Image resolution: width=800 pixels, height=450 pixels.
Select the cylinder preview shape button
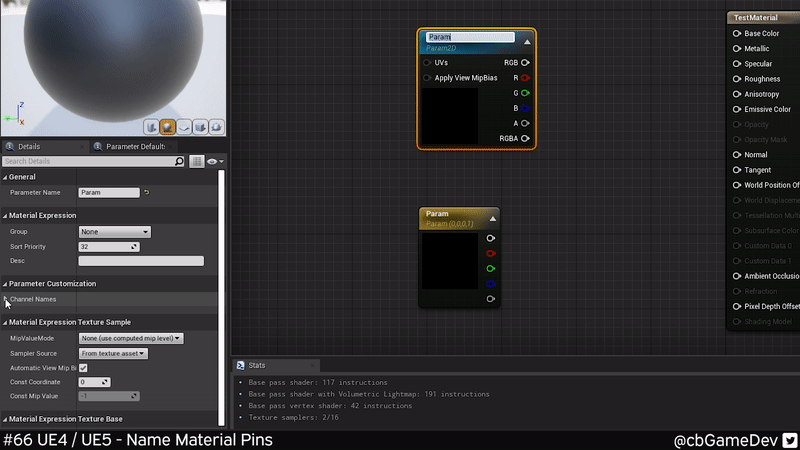point(152,127)
